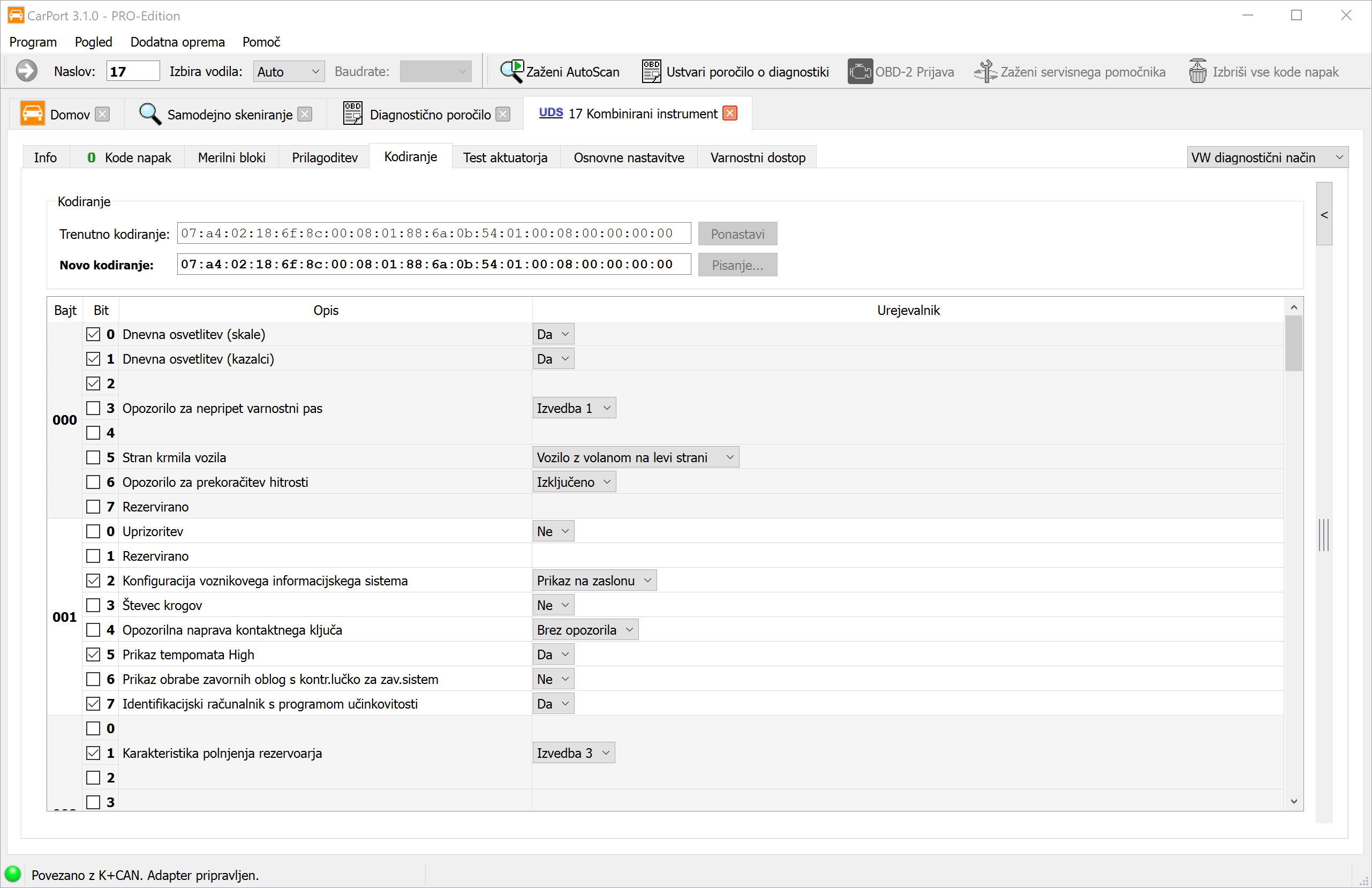Image resolution: width=1372 pixels, height=888 pixels.
Task: Click the Zaženi servisnega pomočnika wrench icon
Action: 985,72
